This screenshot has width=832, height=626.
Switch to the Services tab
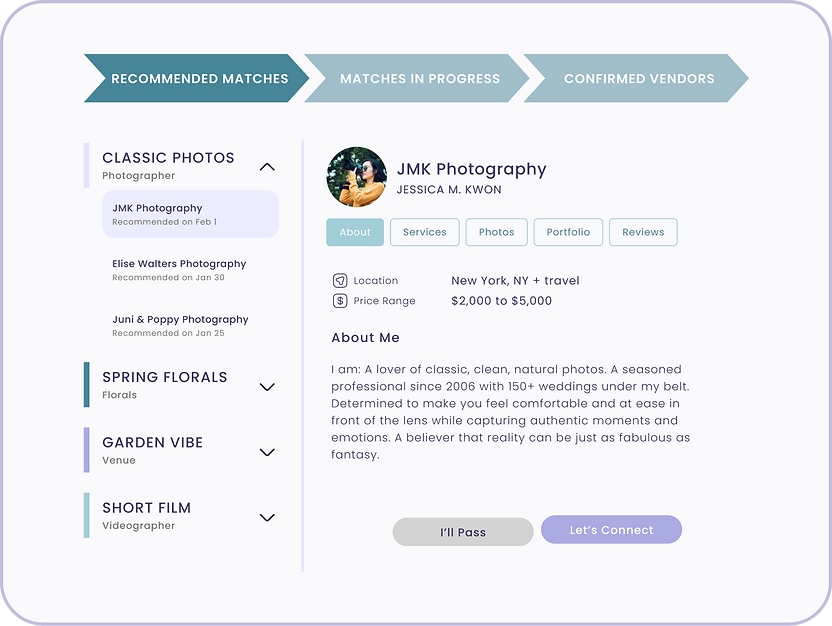click(x=424, y=232)
